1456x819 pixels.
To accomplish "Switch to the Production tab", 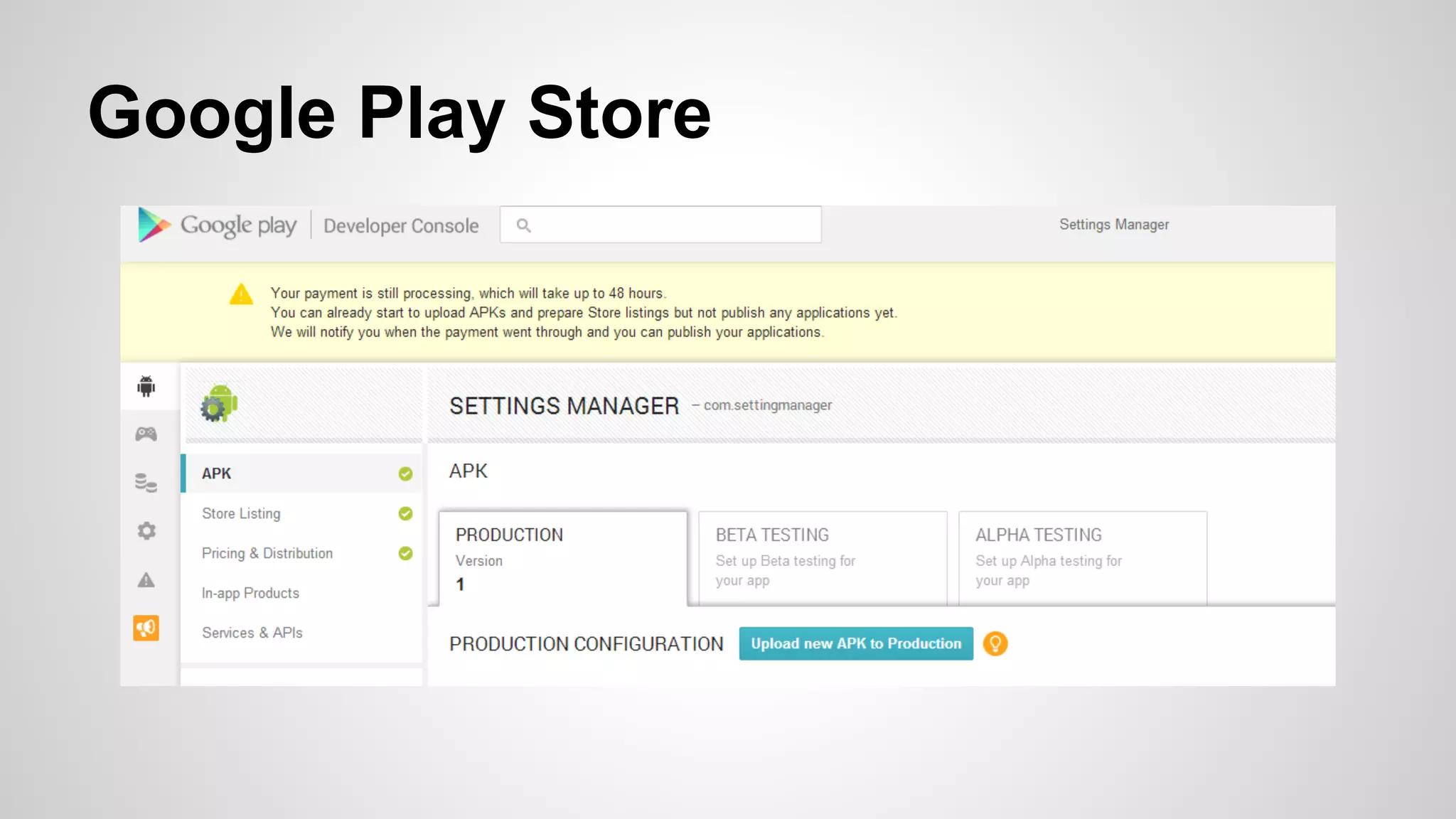I will click(x=563, y=558).
